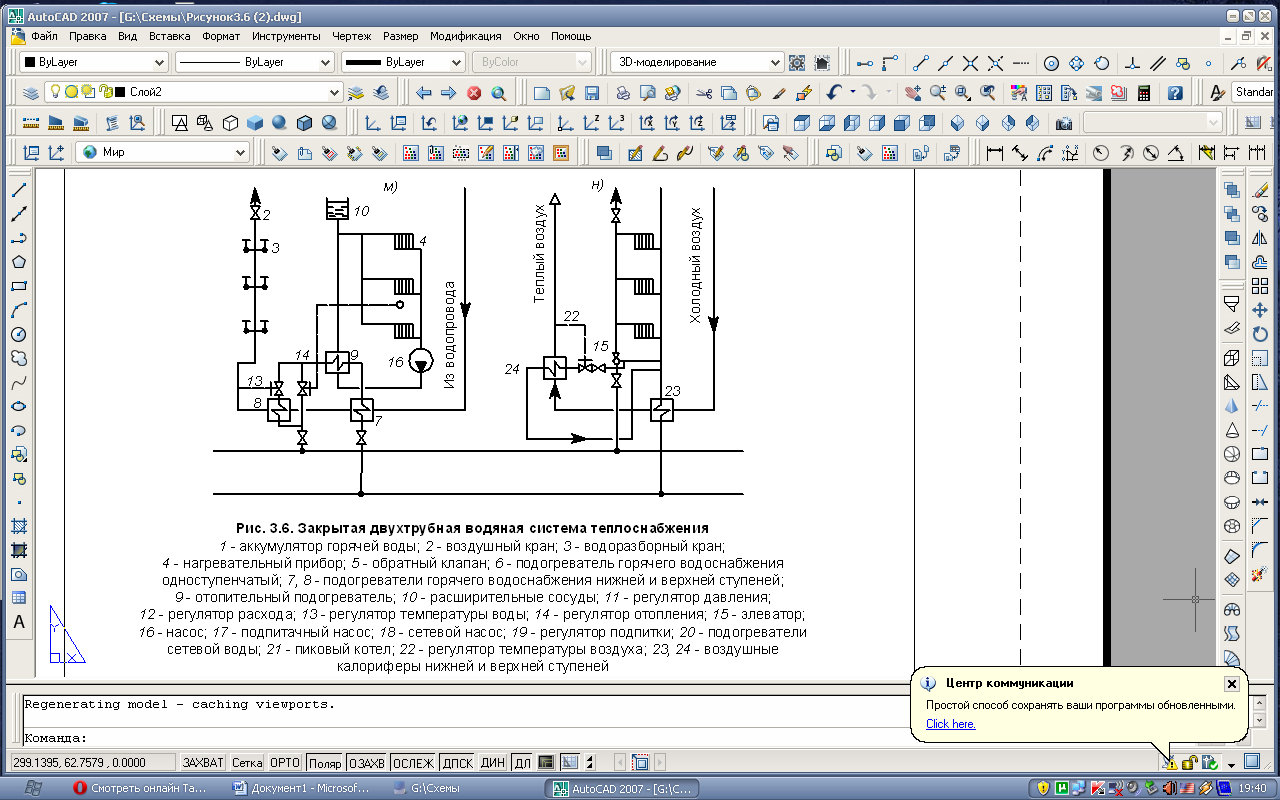Open the Standard text style dropdown
1280x800 pixels.
coord(1254,93)
